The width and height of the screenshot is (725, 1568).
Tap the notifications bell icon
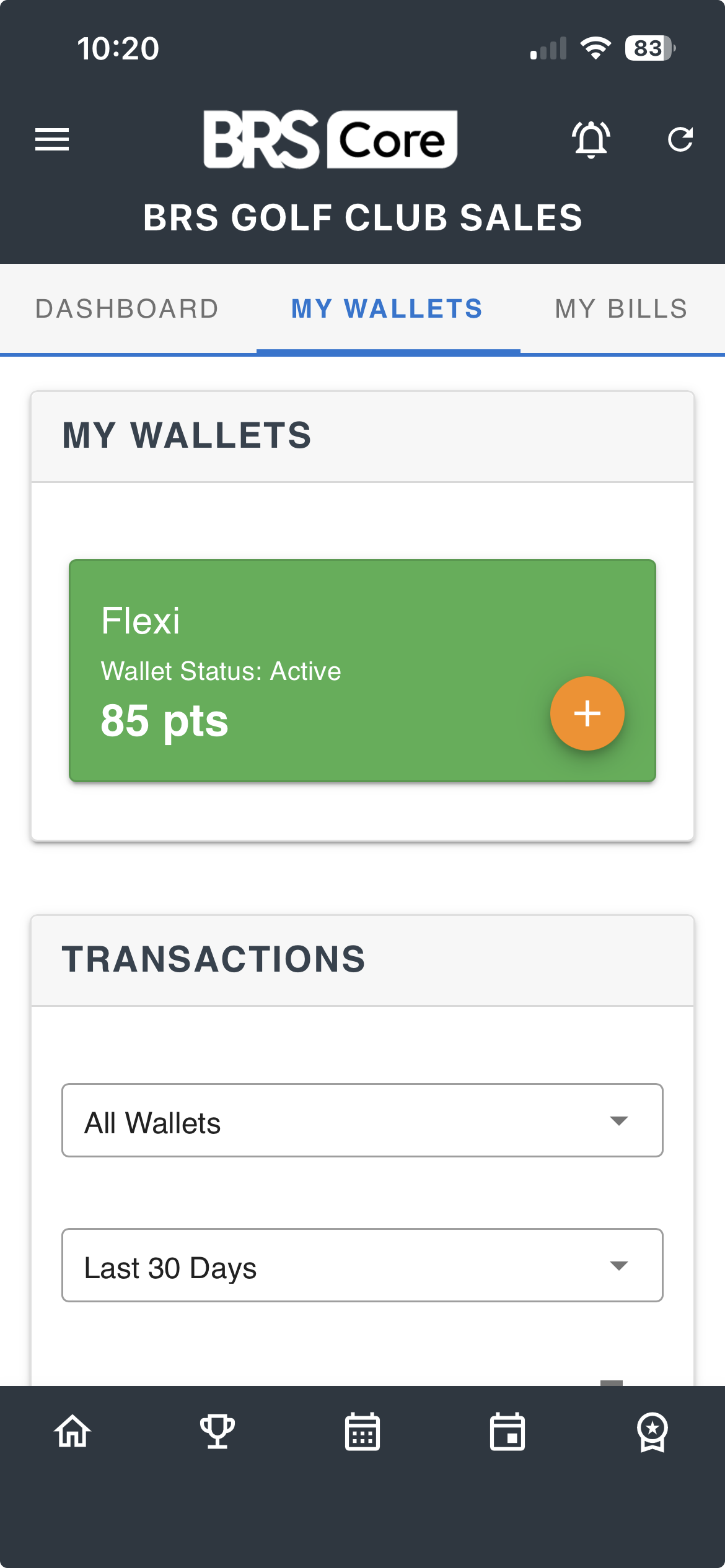coord(591,139)
